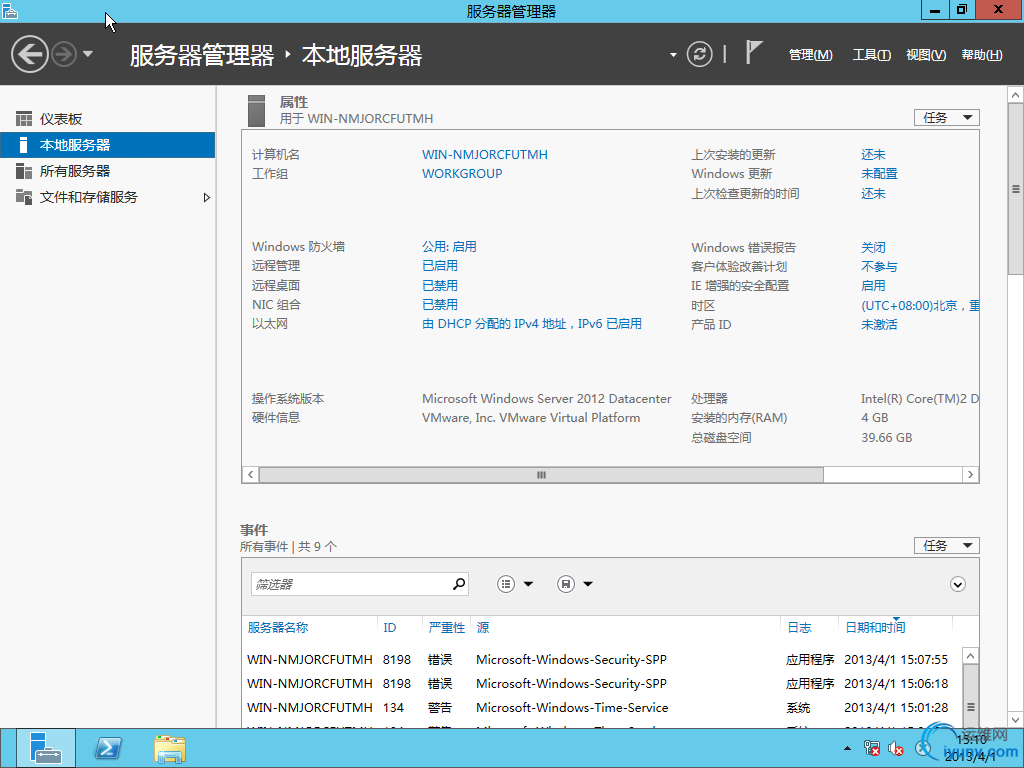
Task: Click the properties scrollbar right arrow
Action: pyautogui.click(x=970, y=475)
